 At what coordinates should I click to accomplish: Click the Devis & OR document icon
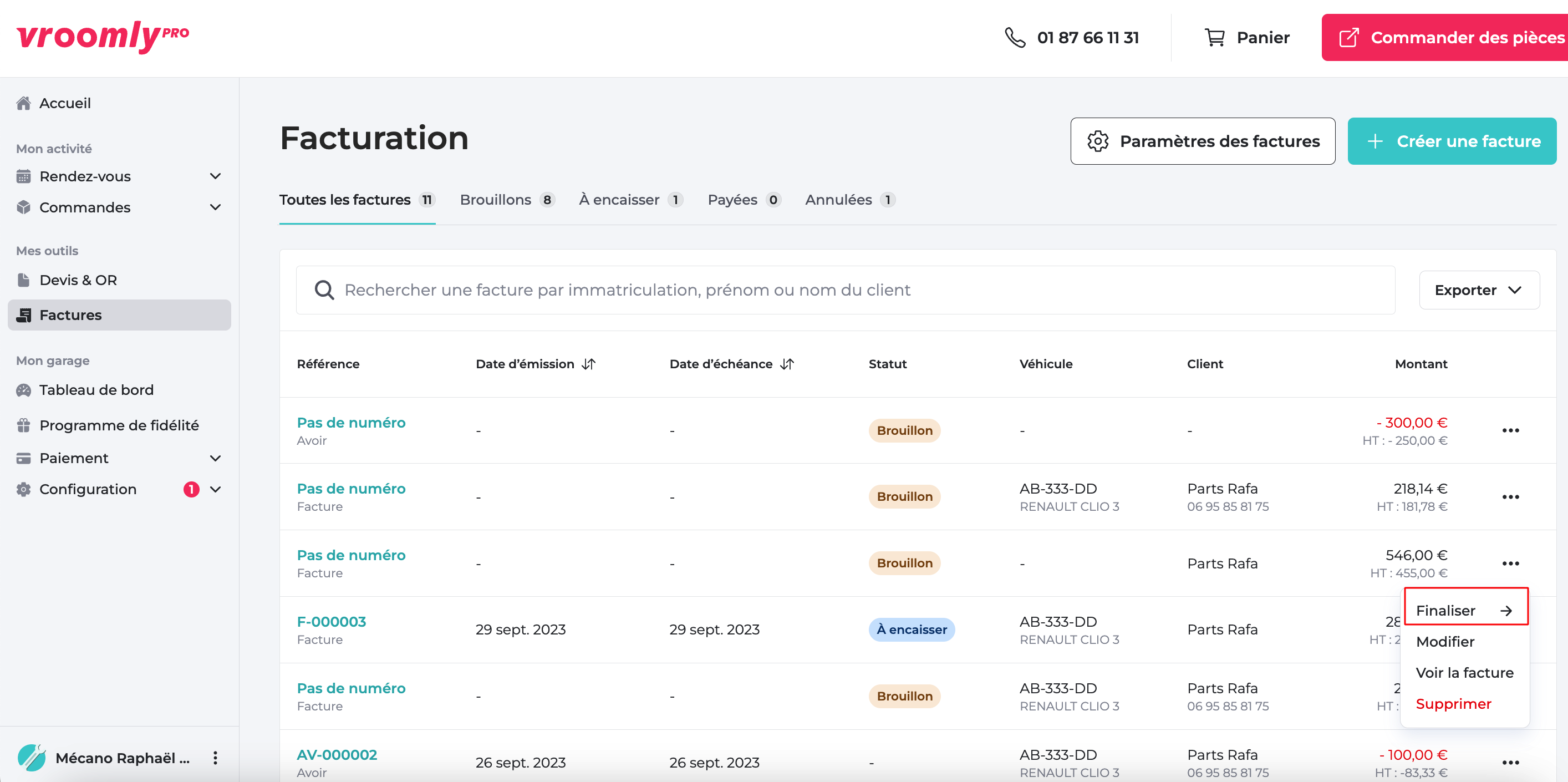click(24, 280)
